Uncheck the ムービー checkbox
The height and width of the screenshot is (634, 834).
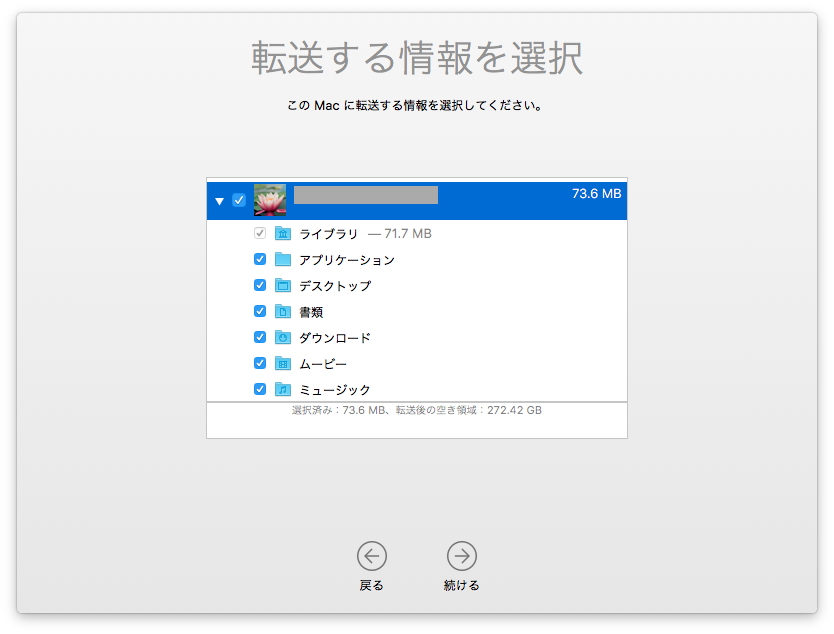coord(260,363)
